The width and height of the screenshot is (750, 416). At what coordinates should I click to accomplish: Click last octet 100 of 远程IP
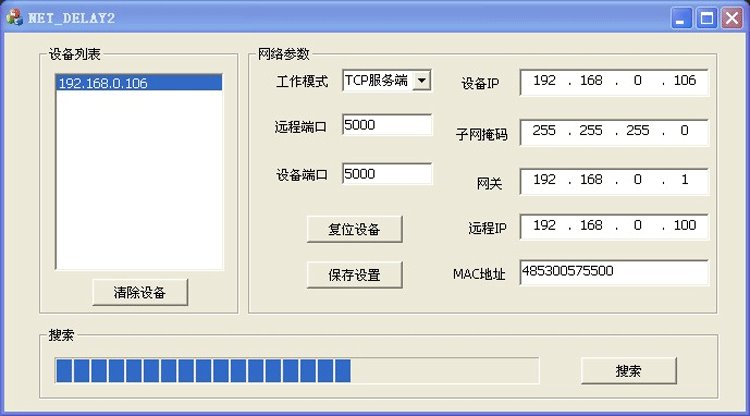684,226
